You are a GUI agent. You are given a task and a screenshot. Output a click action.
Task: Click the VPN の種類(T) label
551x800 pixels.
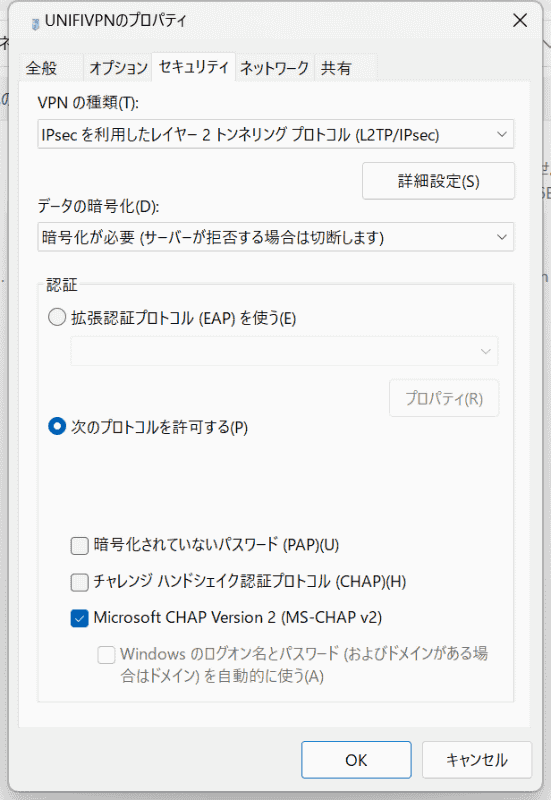click(x=88, y=103)
